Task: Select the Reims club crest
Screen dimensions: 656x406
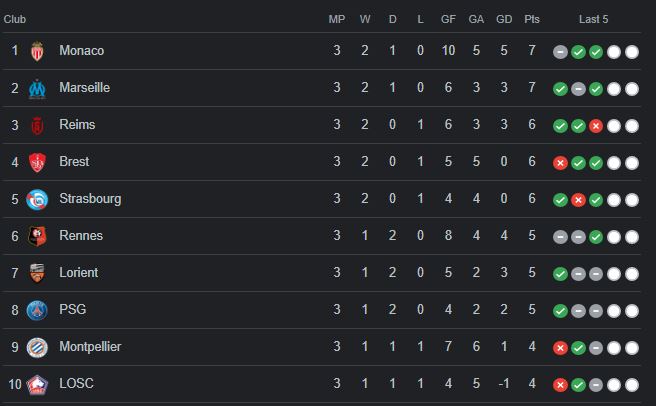Action: click(37, 126)
